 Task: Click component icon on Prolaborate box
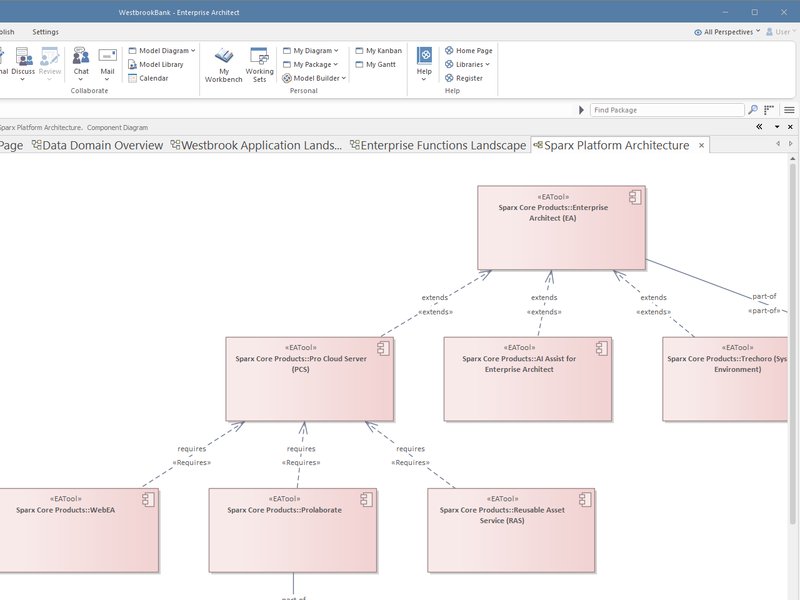tap(366, 499)
